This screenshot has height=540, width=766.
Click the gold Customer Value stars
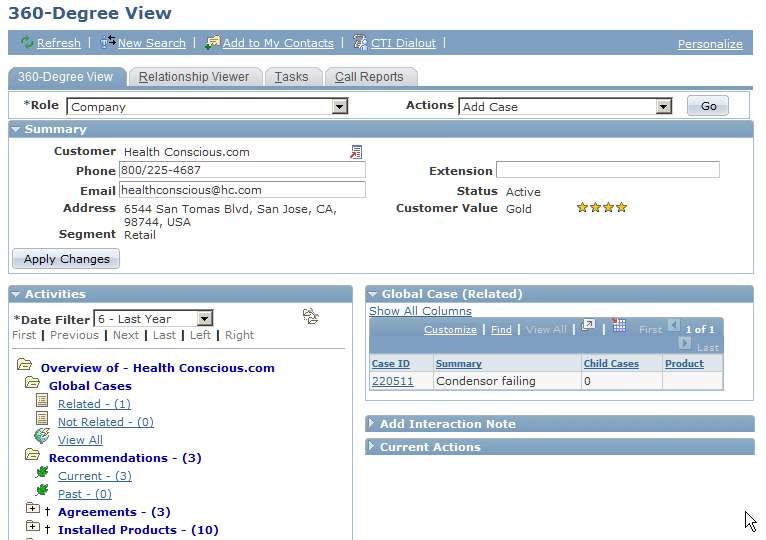pyautogui.click(x=602, y=208)
